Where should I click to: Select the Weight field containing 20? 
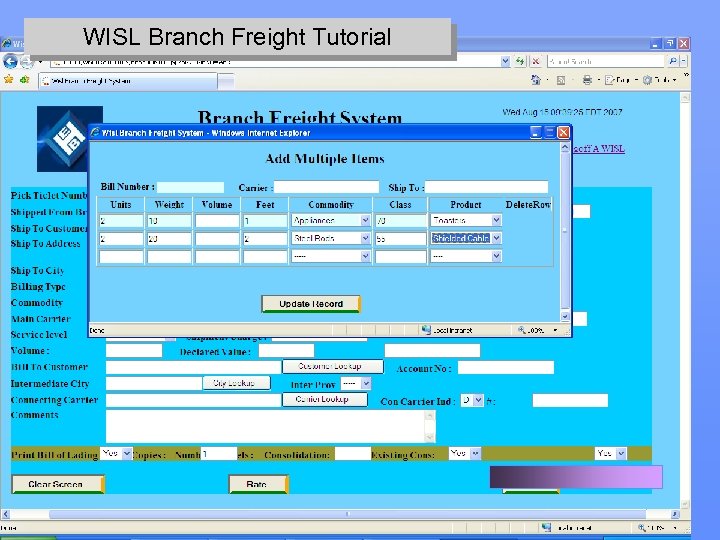tap(169, 239)
